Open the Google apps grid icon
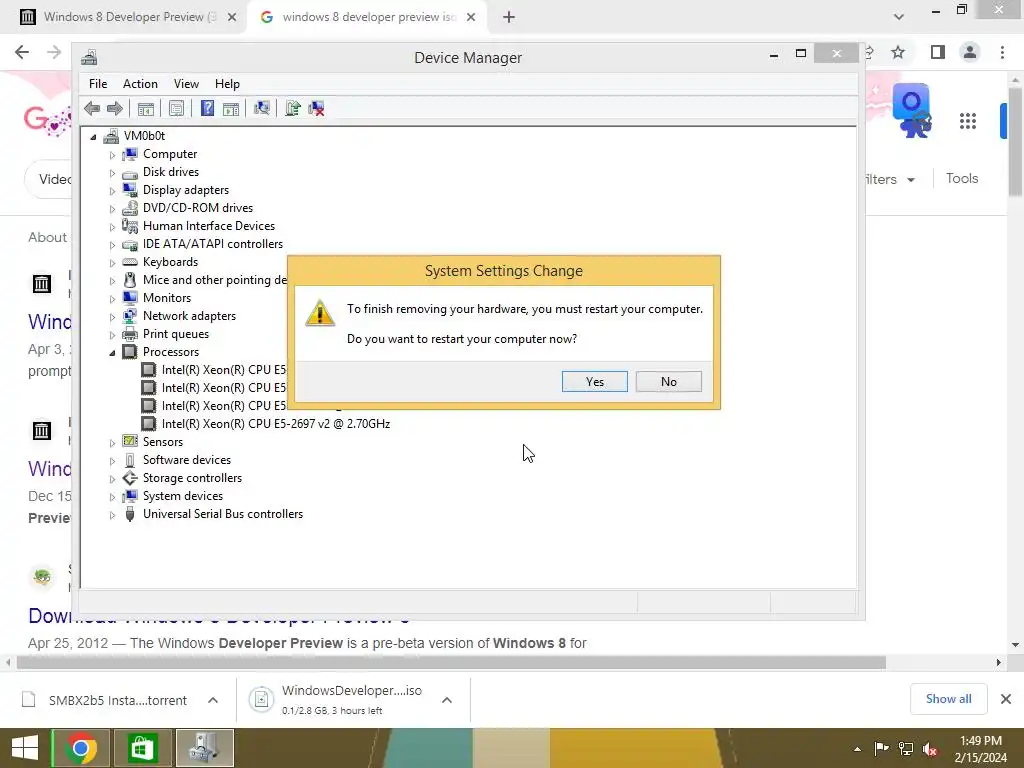Screen dimensions: 1024x768 tap(968, 121)
